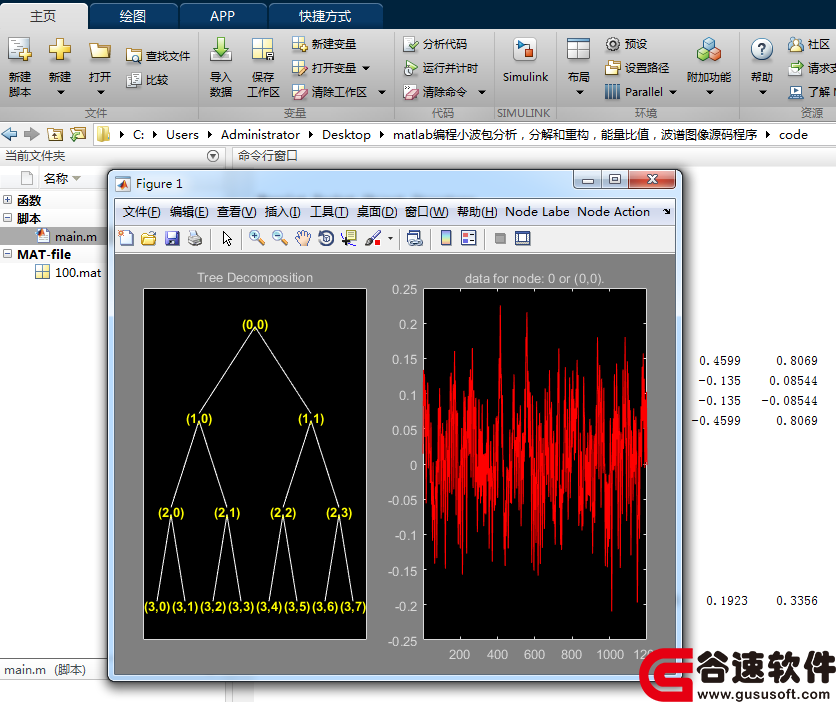
Task: Expand Open Variable dropdown arrow
Action: coord(366,68)
